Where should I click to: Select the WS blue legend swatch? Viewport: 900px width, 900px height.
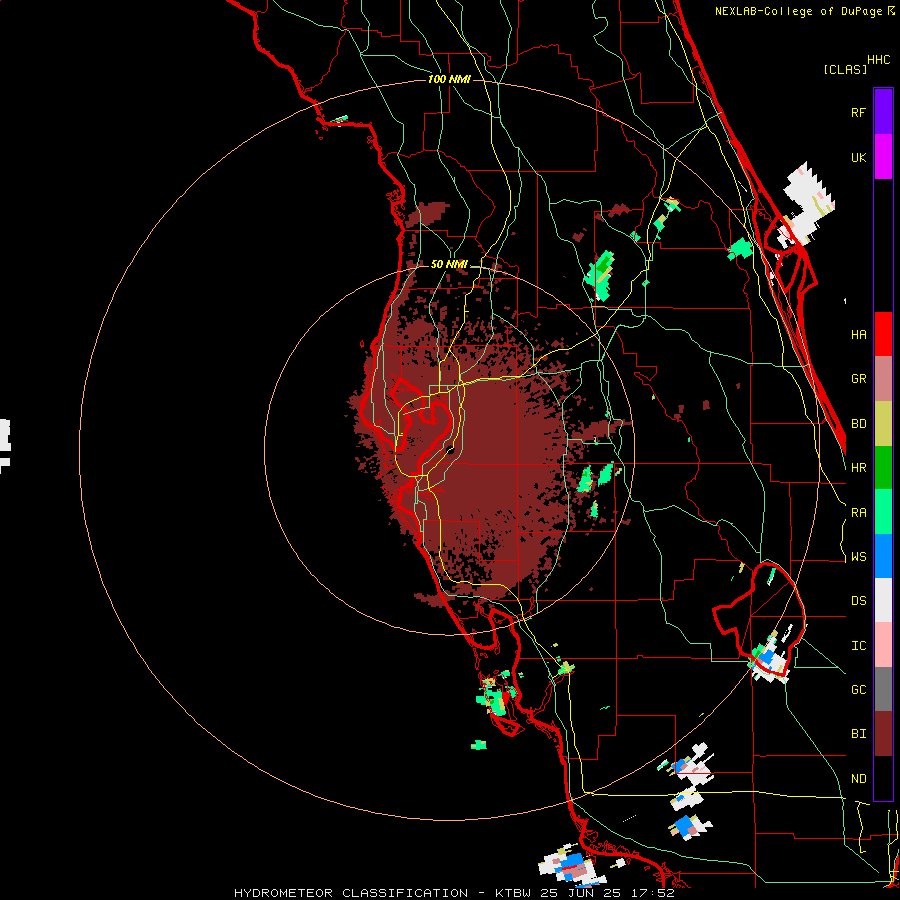[x=883, y=556]
